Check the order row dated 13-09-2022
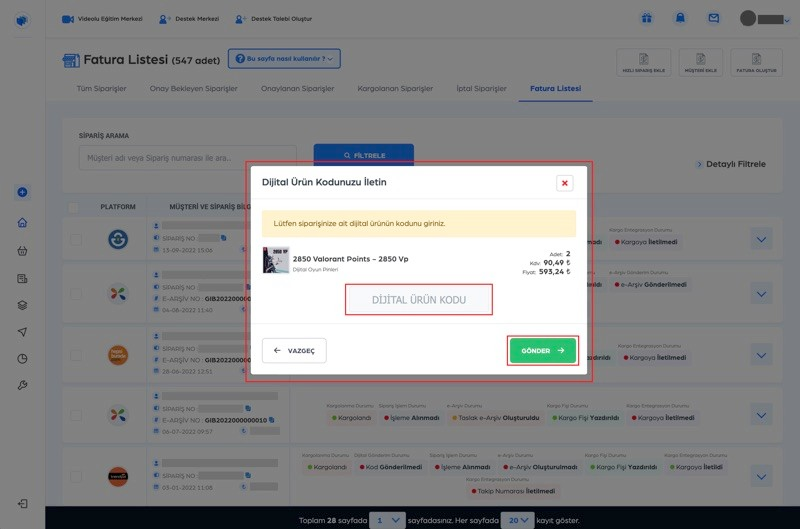The height and width of the screenshot is (529, 800). tap(76, 239)
